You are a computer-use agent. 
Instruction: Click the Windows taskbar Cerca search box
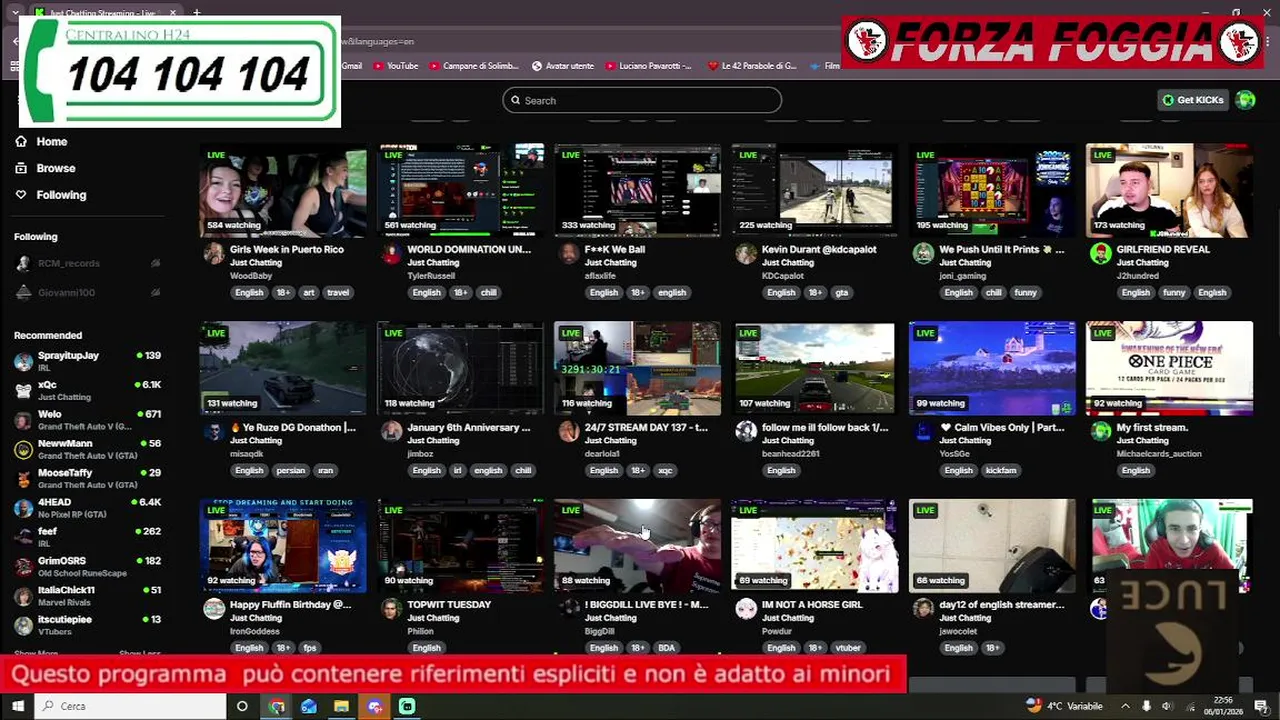(x=130, y=706)
